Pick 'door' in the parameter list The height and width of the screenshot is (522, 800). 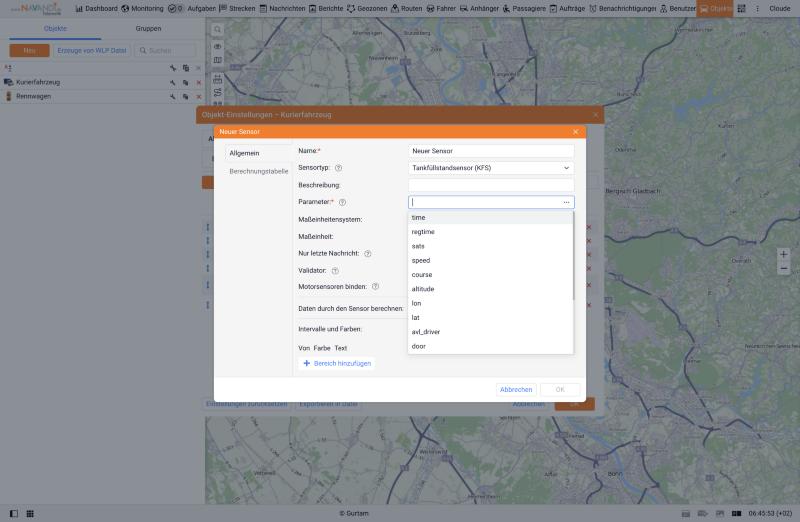(x=490, y=346)
